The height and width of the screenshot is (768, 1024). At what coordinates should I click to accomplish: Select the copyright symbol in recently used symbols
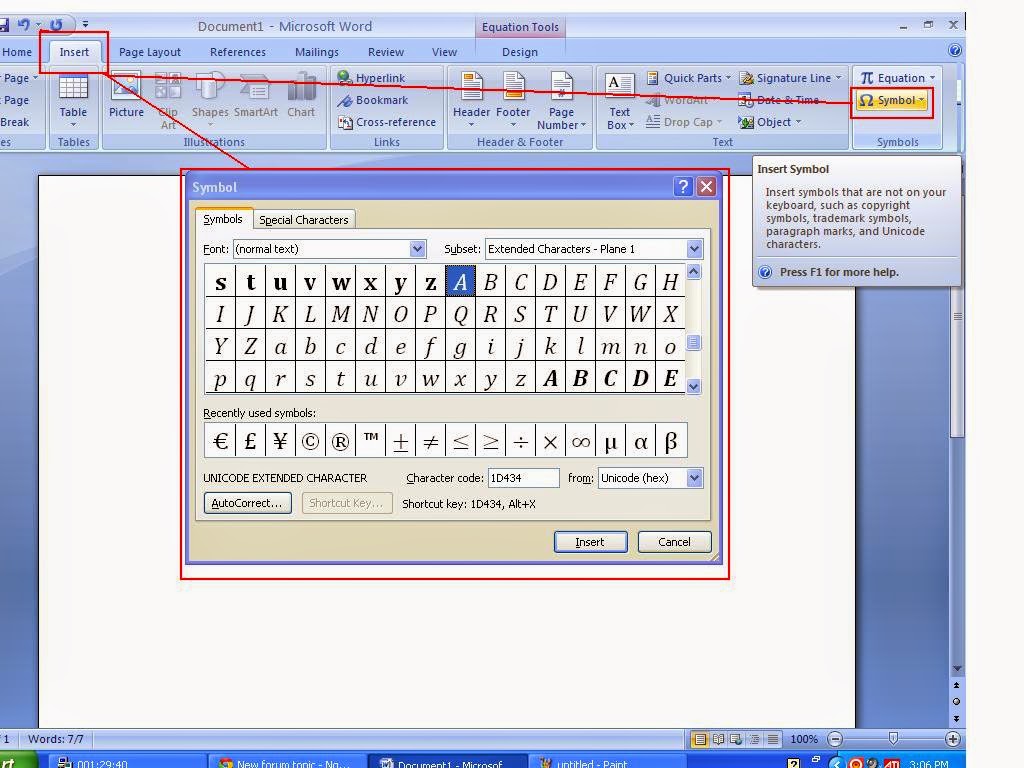(x=310, y=440)
